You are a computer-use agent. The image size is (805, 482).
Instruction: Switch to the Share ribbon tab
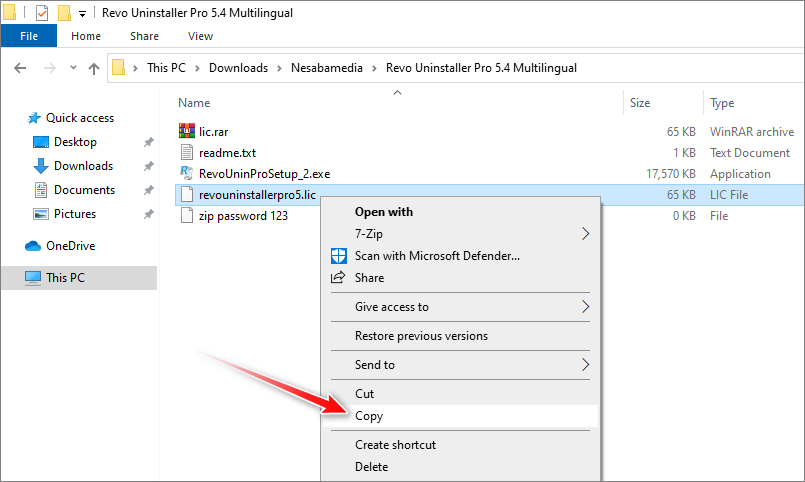(x=144, y=36)
